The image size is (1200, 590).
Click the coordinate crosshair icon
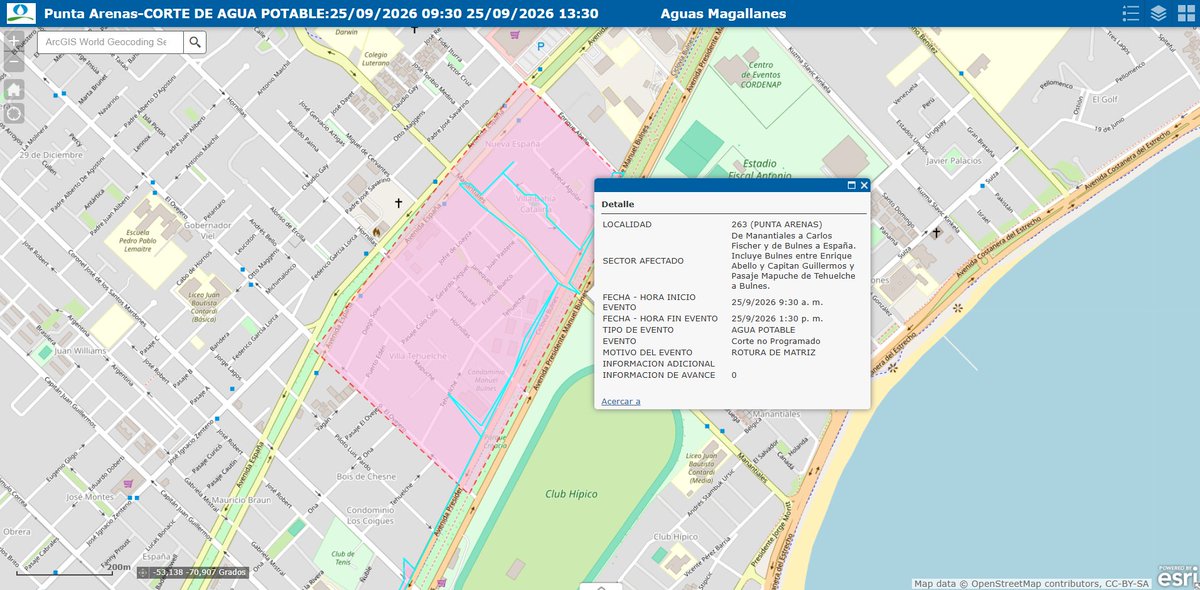click(143, 573)
